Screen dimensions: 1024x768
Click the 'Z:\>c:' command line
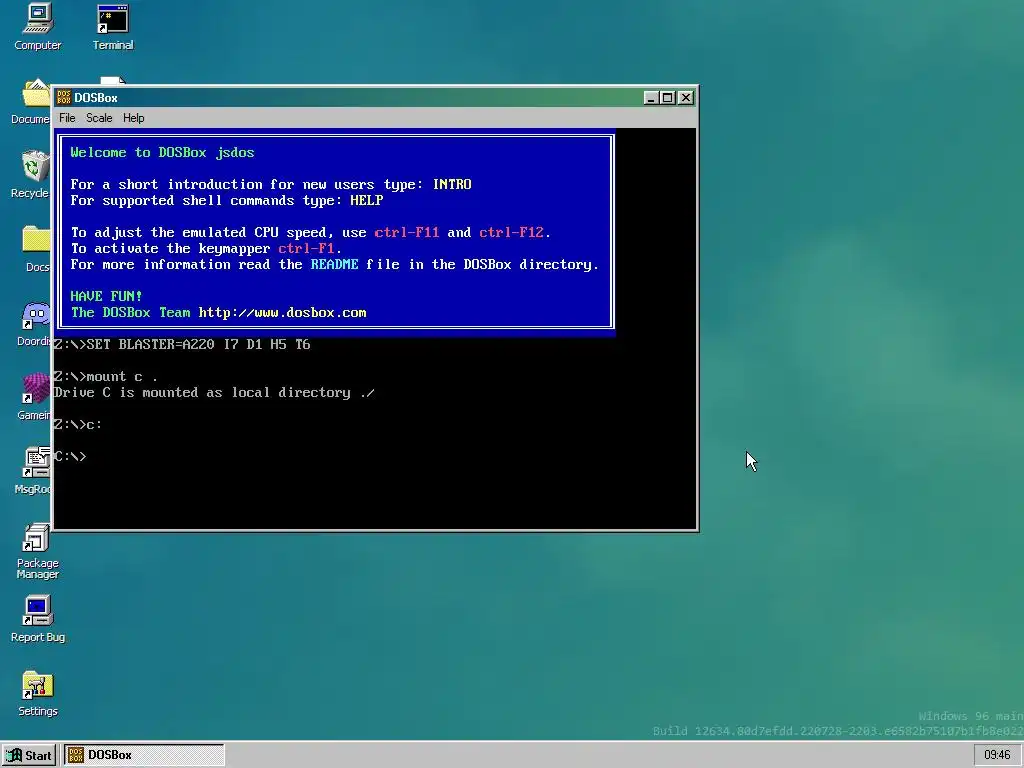coord(78,424)
